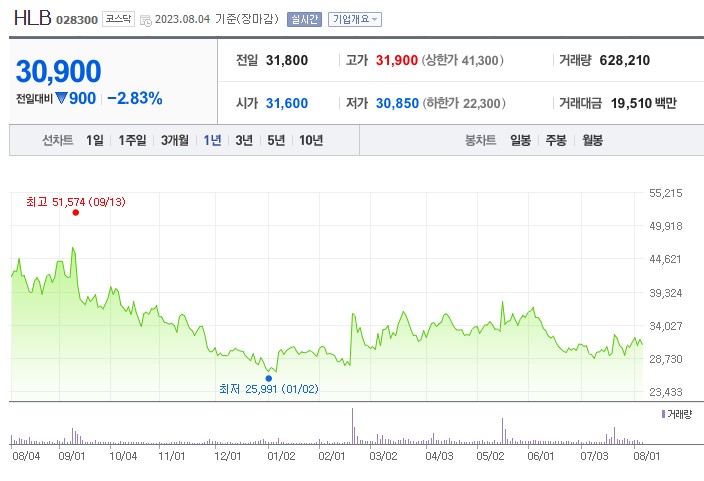Click the red 최고 high-point marker dot

tap(75, 212)
